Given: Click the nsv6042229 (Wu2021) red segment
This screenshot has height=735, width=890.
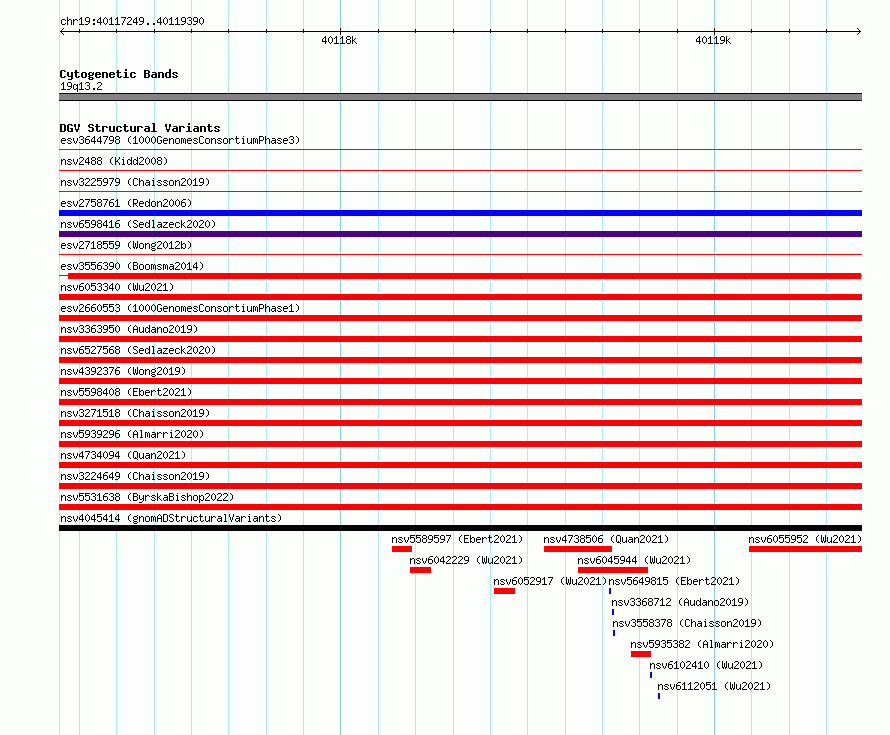Looking at the screenshot, I should 421,570.
